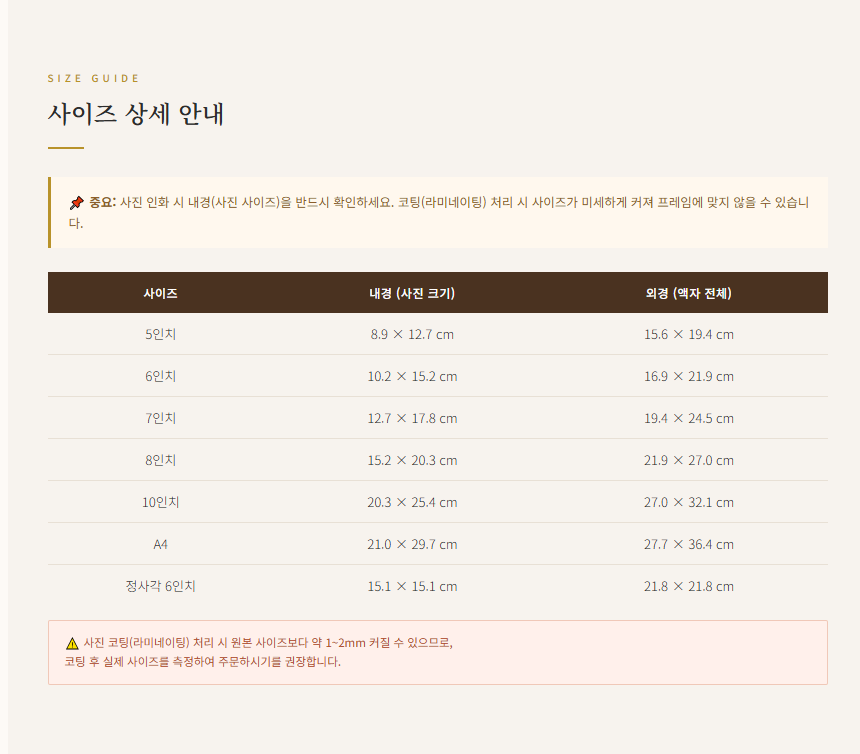Click the gold underline beneath the heading

(66, 148)
